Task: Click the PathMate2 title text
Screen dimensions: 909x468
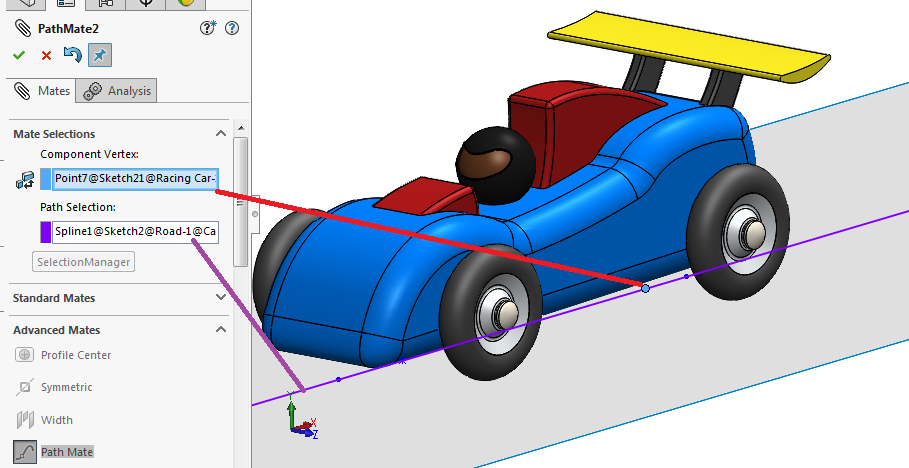Action: point(68,28)
